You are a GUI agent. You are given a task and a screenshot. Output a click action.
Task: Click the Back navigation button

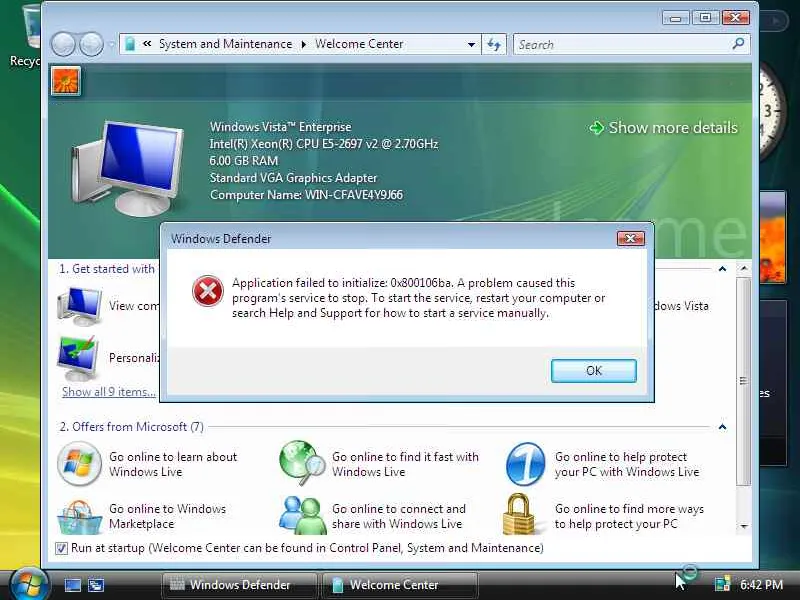click(x=63, y=44)
